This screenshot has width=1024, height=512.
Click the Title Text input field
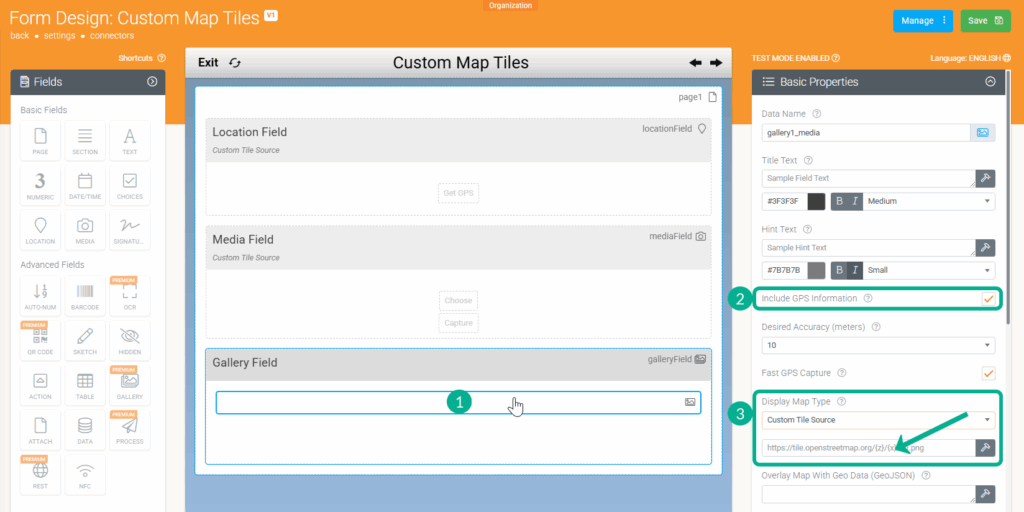point(869,178)
